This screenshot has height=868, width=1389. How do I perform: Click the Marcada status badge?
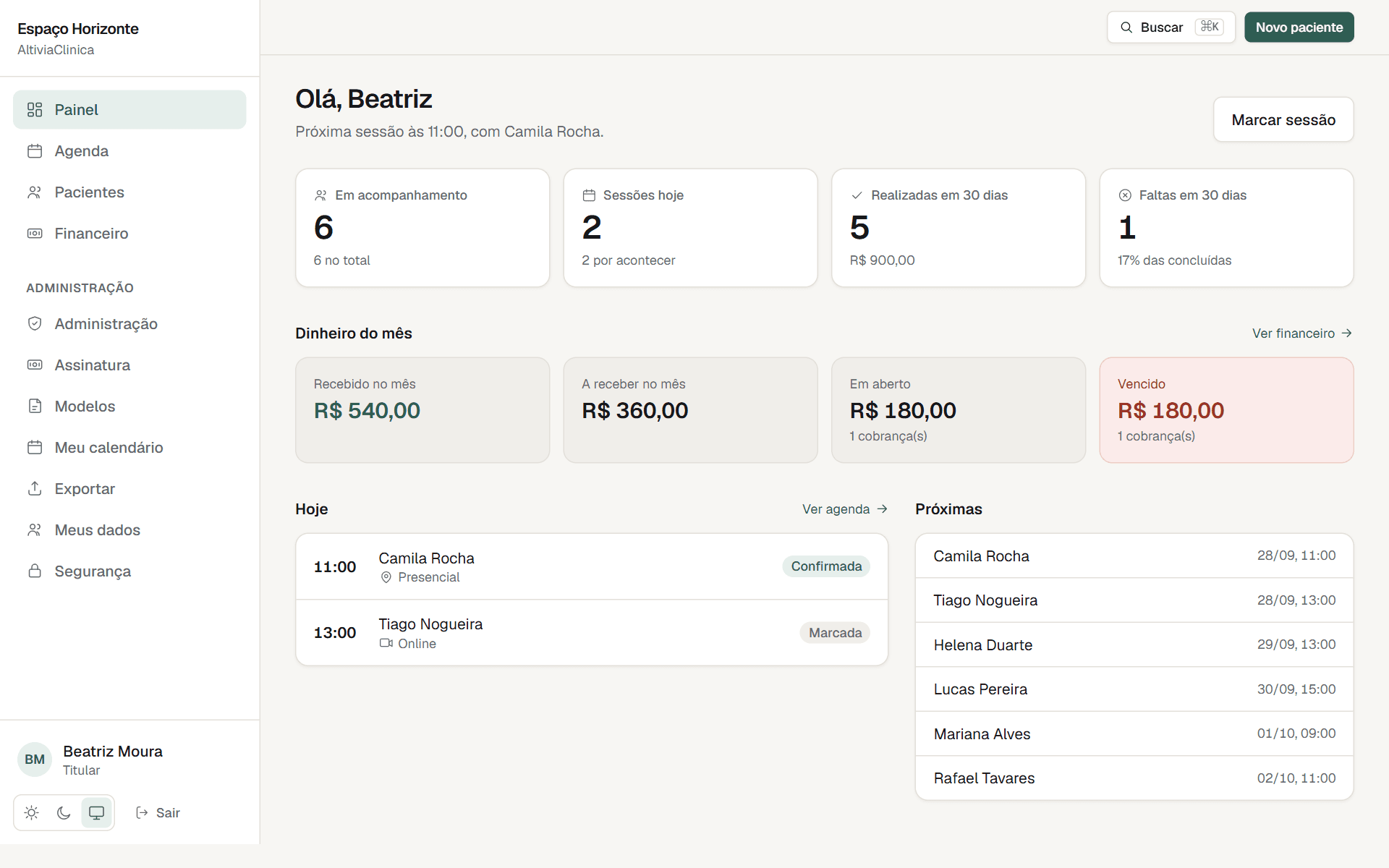pyautogui.click(x=835, y=633)
